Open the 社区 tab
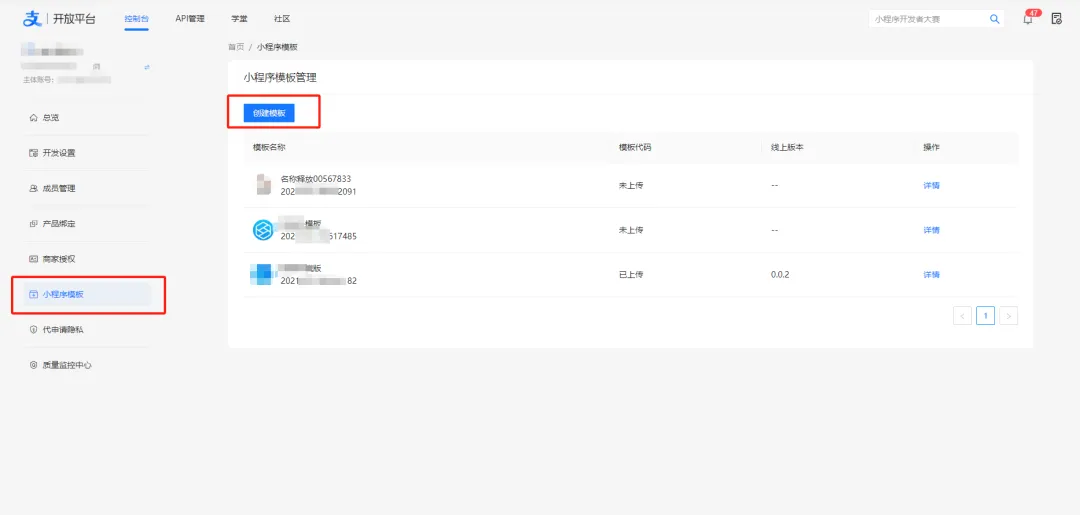 (x=282, y=19)
